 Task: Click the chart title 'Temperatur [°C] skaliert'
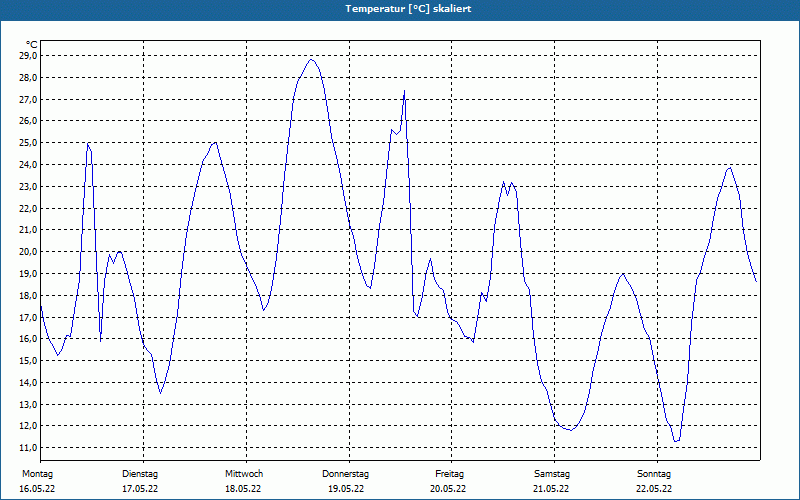tap(408, 9)
